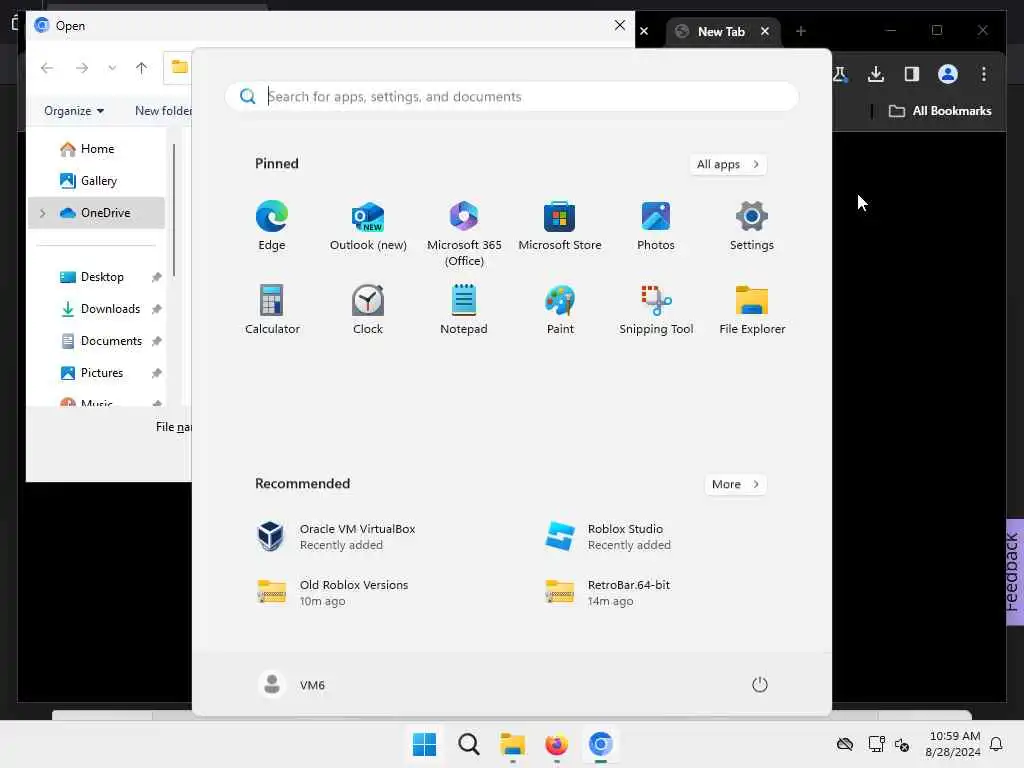
Task: Click the OneDrive cloud tray icon
Action: [x=845, y=744]
